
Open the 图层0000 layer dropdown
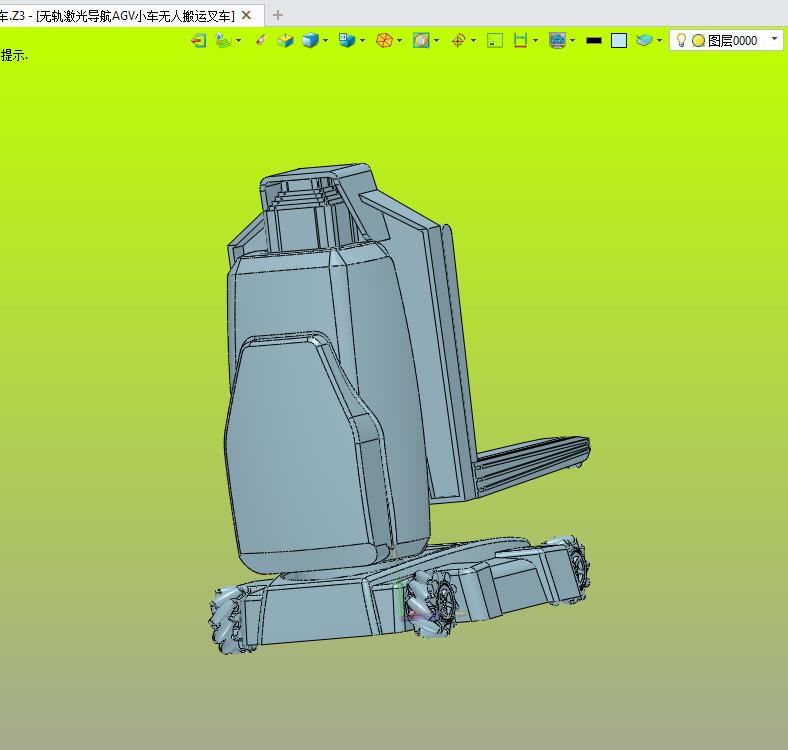774,39
